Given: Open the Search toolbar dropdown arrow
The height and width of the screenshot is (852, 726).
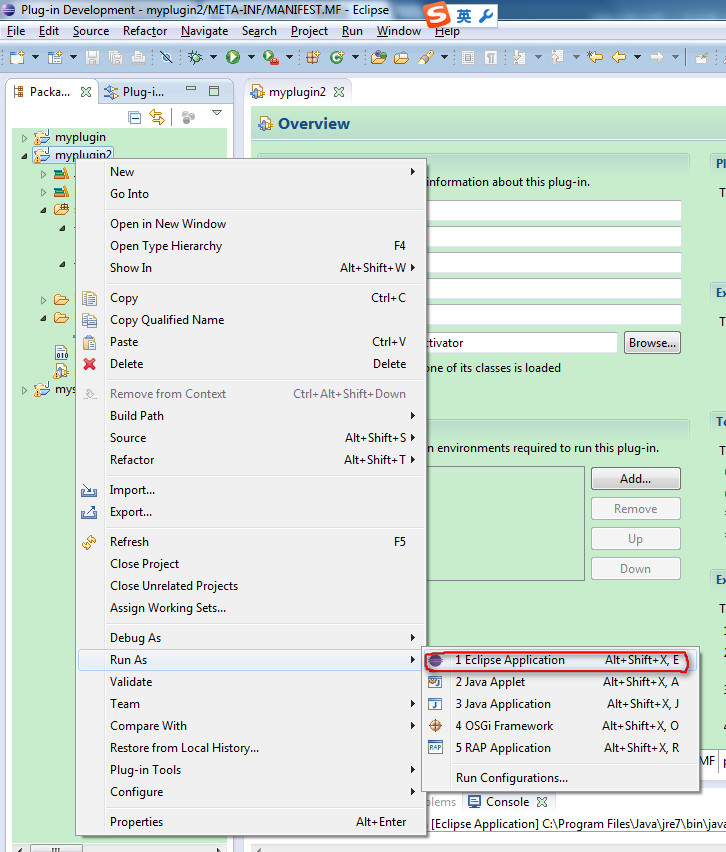Looking at the screenshot, I should 444,57.
